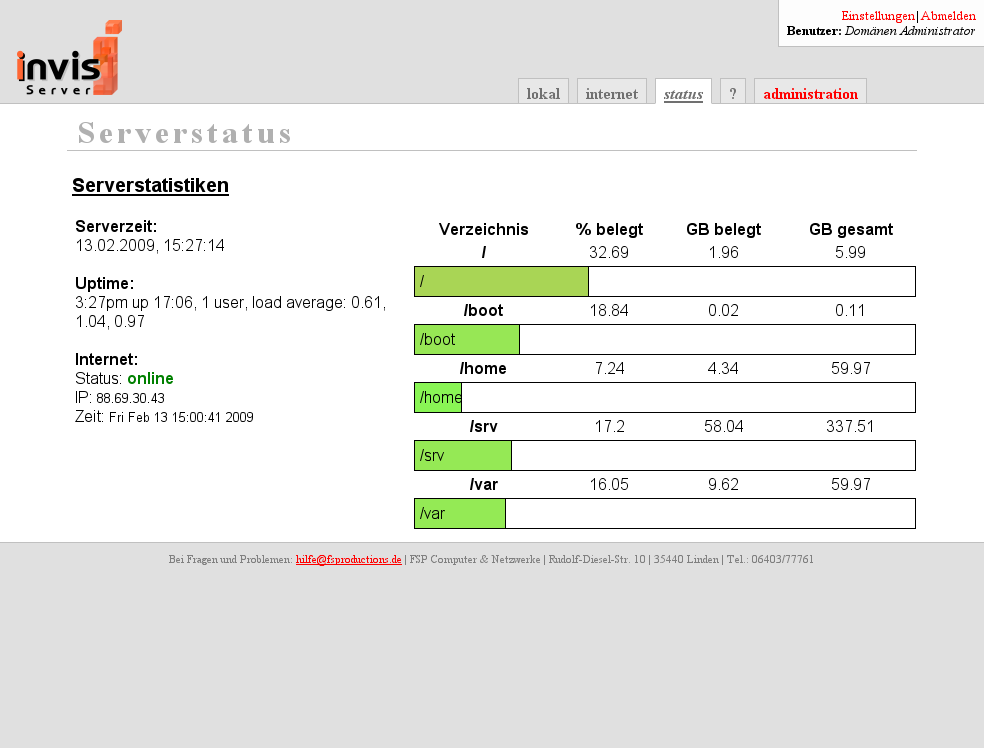Open the question mark help tab
The image size is (984, 748).
pos(733,94)
